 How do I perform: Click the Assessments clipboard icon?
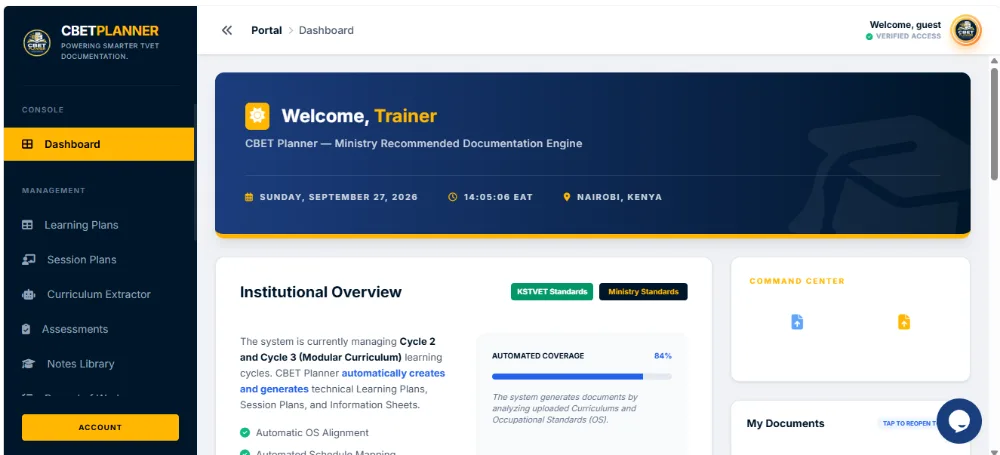pos(26,329)
